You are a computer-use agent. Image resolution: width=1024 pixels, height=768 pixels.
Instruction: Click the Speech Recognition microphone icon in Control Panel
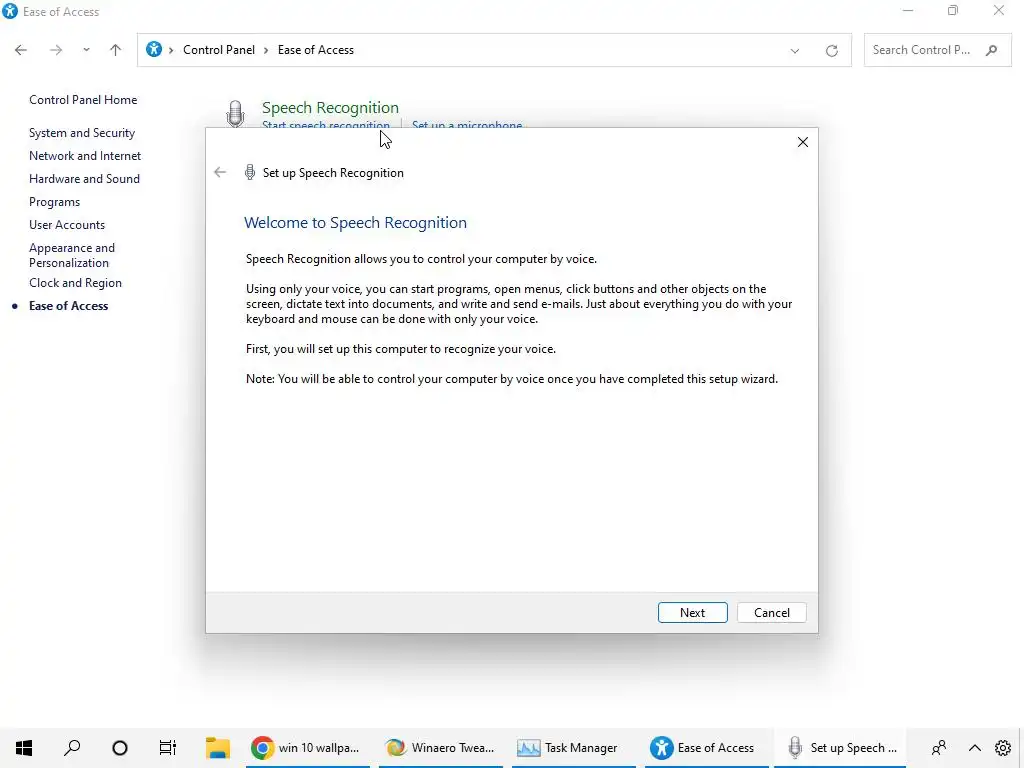pyautogui.click(x=235, y=114)
